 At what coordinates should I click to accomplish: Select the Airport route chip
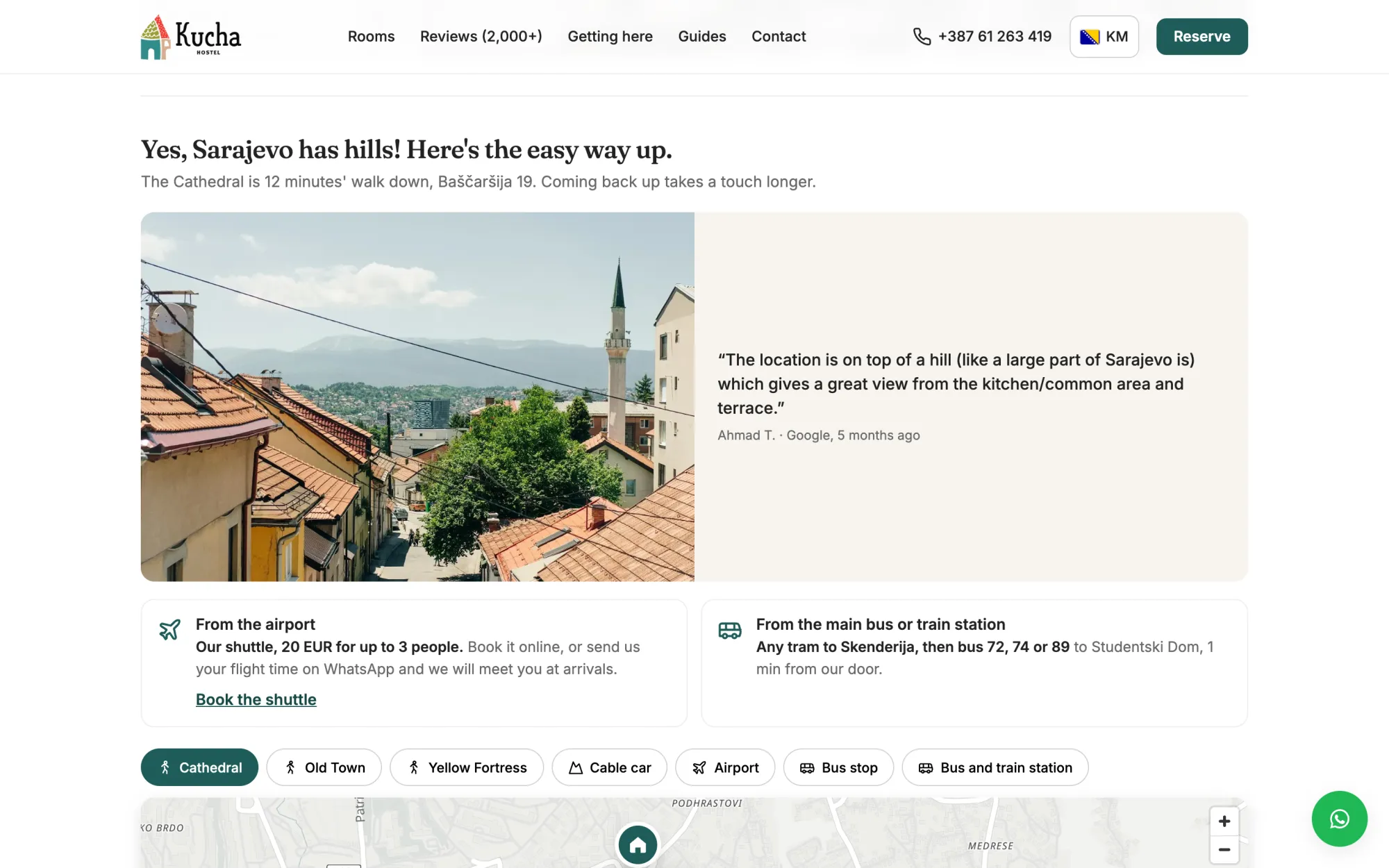[x=725, y=767]
